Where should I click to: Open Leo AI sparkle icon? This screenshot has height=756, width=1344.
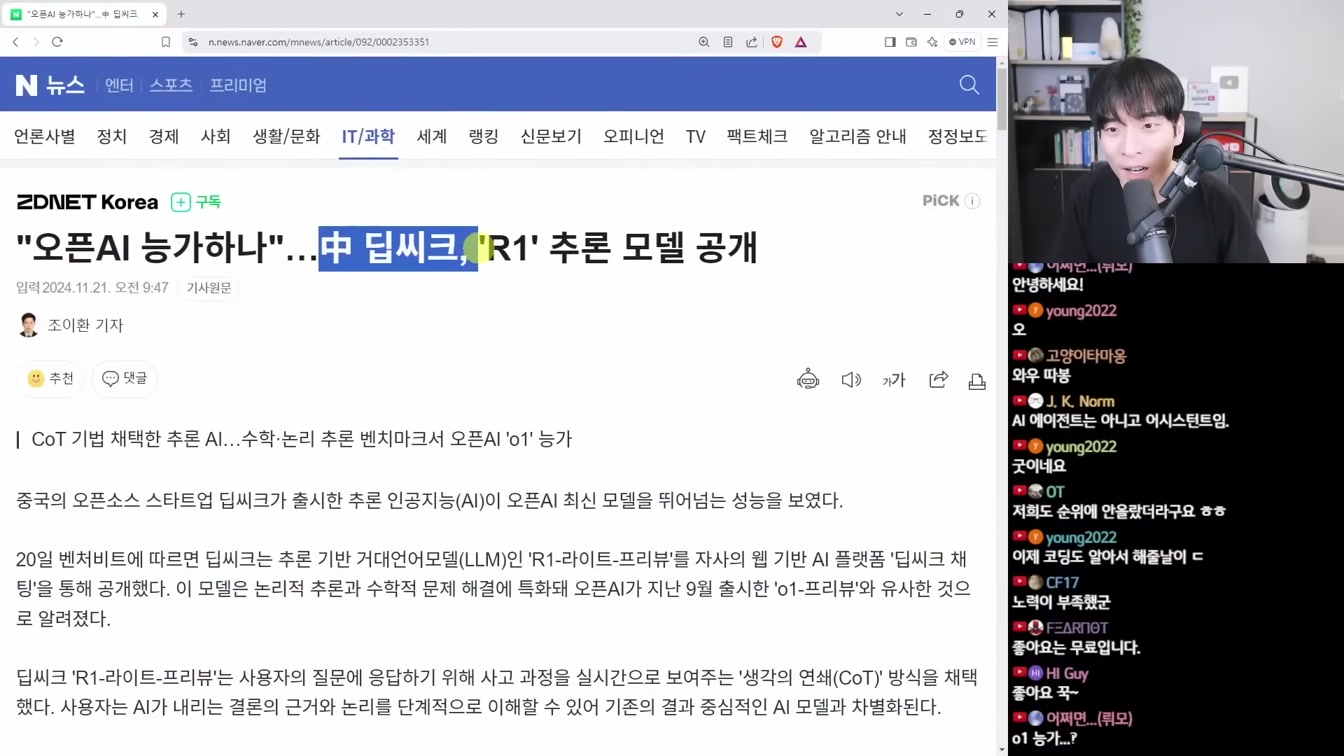click(x=932, y=42)
